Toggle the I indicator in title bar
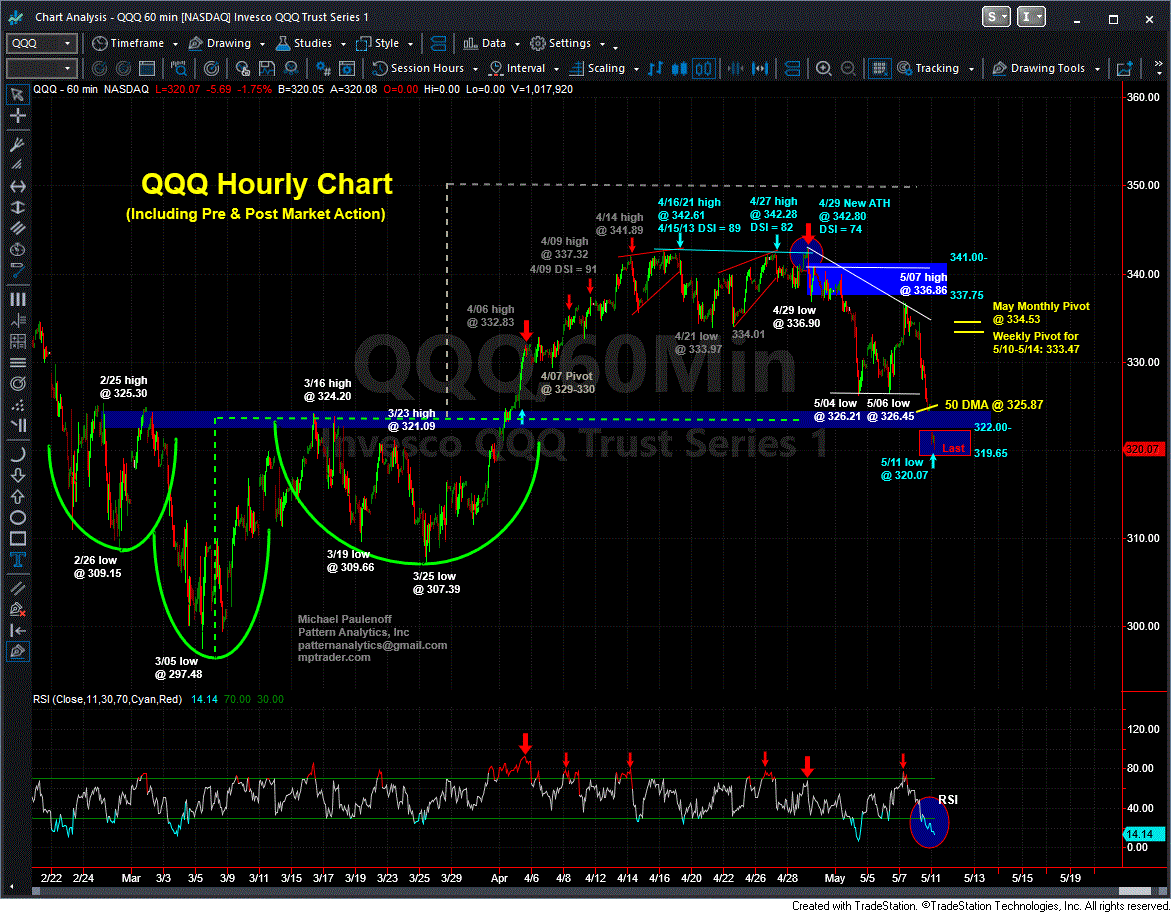1171x912 pixels. (1031, 16)
